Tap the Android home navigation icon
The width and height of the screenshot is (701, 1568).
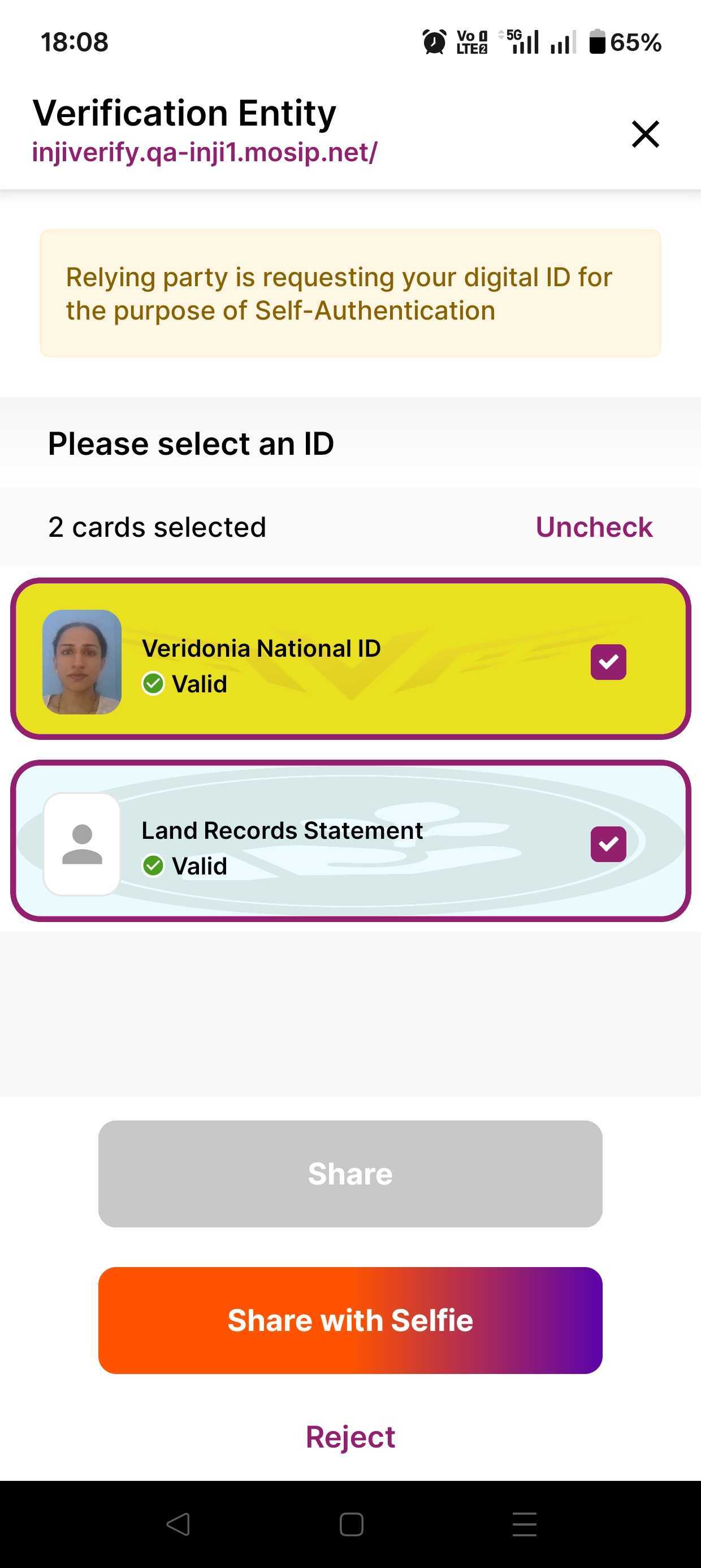coord(351,1524)
